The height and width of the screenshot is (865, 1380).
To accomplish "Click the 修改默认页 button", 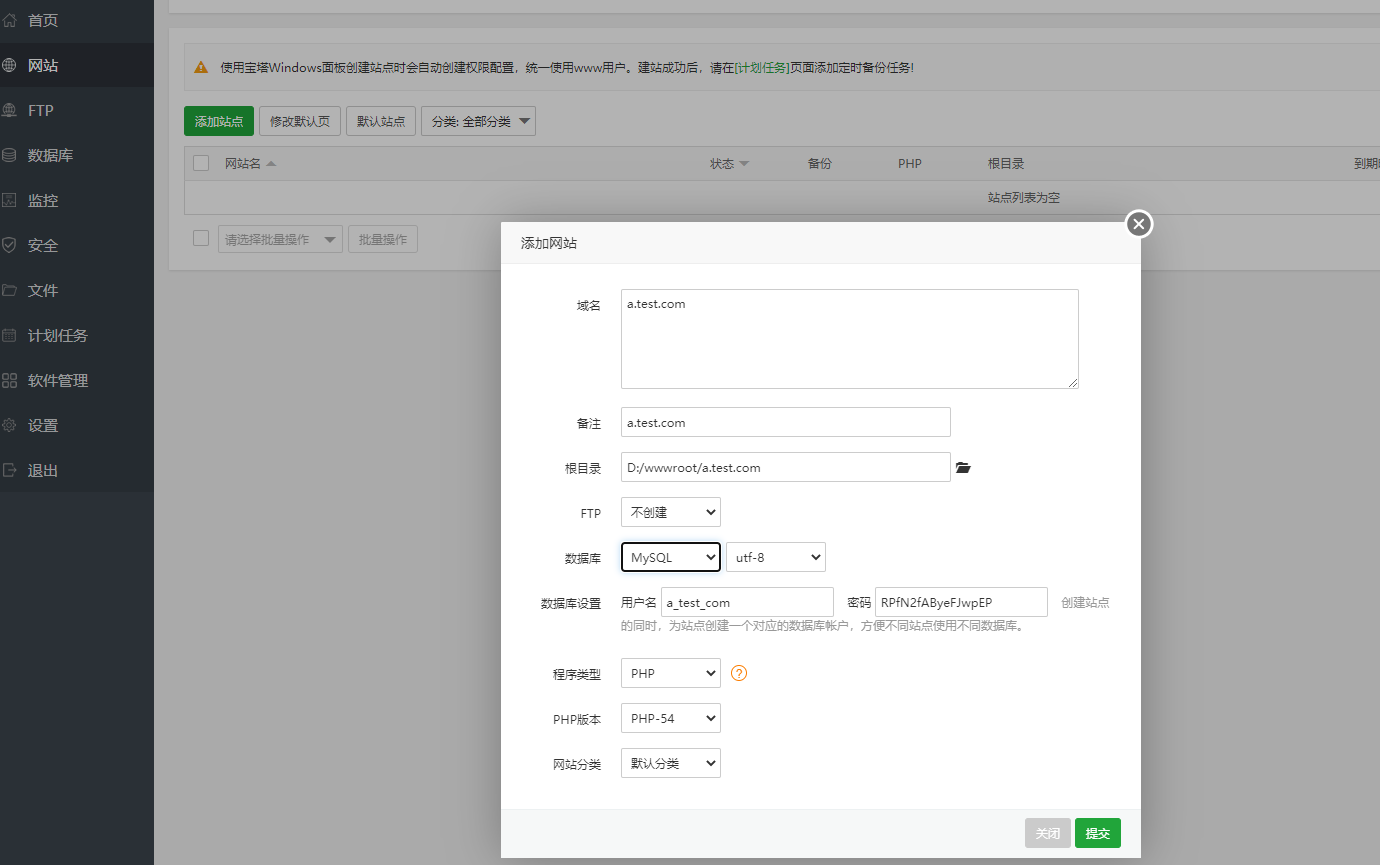I will (x=300, y=121).
